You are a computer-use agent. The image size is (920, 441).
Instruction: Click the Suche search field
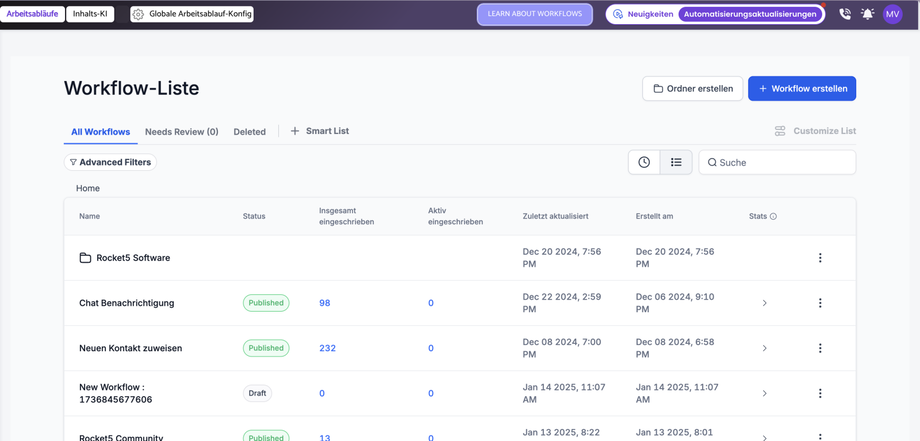780,162
